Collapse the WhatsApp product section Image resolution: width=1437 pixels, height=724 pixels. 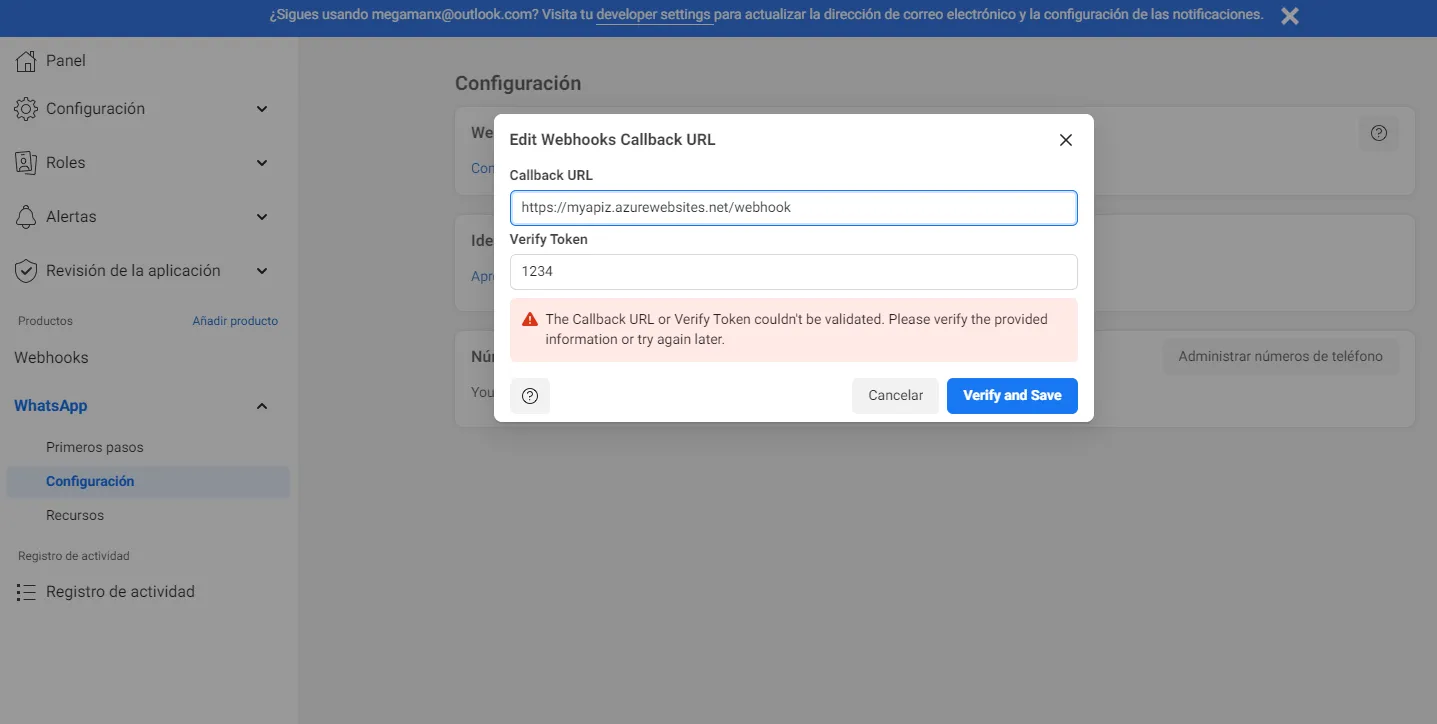click(262, 406)
